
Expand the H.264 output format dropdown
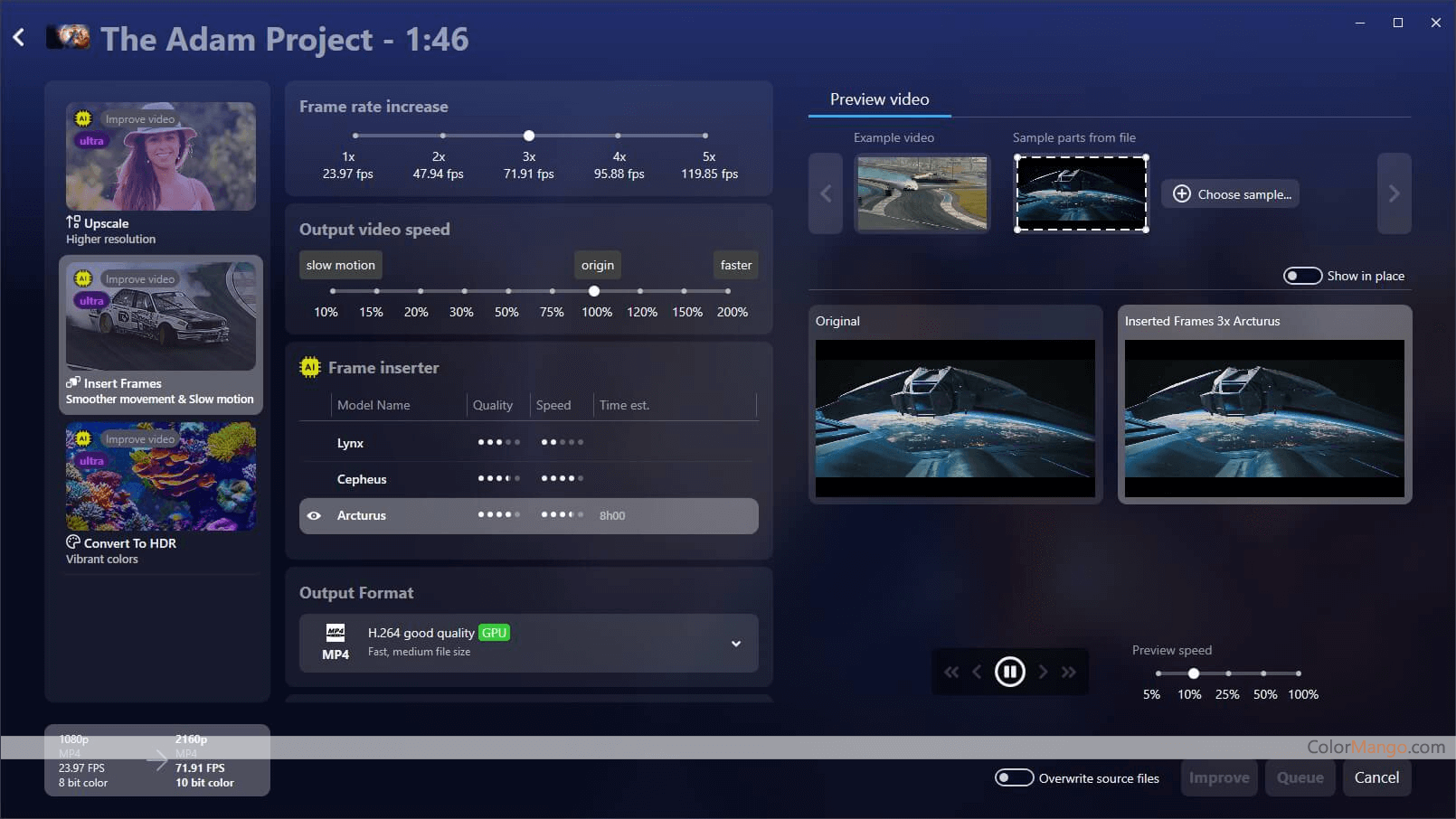(735, 644)
